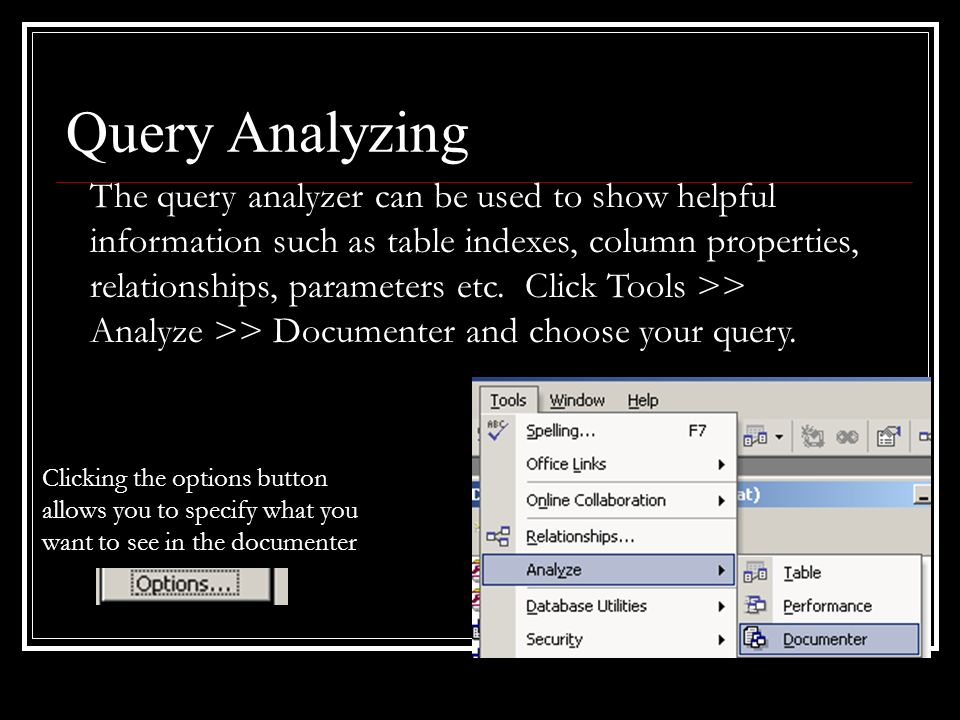Click the Spelling ABC checkmark icon

(497, 430)
